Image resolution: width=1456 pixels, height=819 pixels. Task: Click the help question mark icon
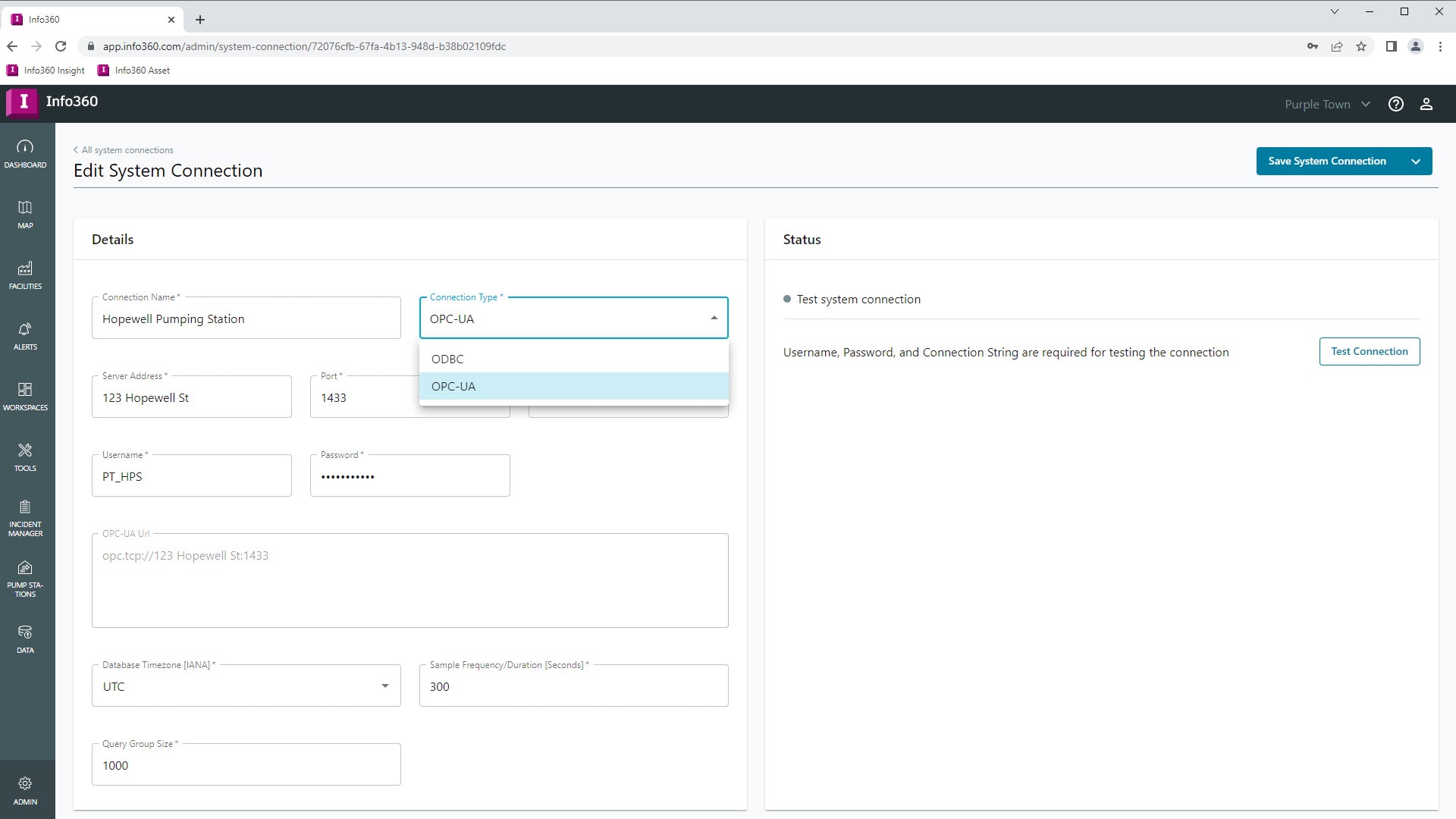[1395, 104]
